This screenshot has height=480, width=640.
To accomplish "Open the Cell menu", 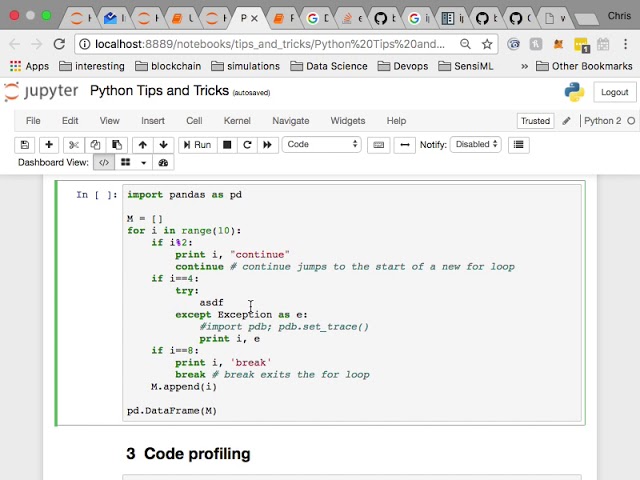I will pyautogui.click(x=194, y=121).
